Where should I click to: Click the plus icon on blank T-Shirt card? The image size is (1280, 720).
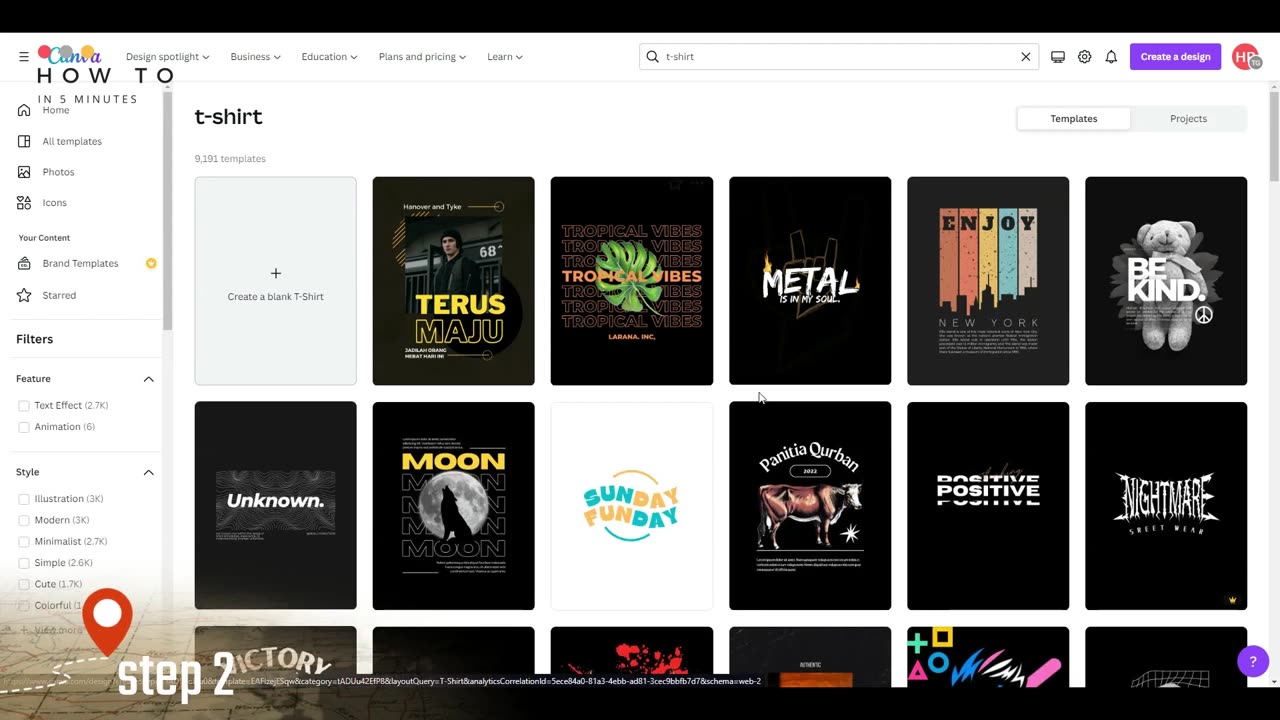tap(276, 273)
